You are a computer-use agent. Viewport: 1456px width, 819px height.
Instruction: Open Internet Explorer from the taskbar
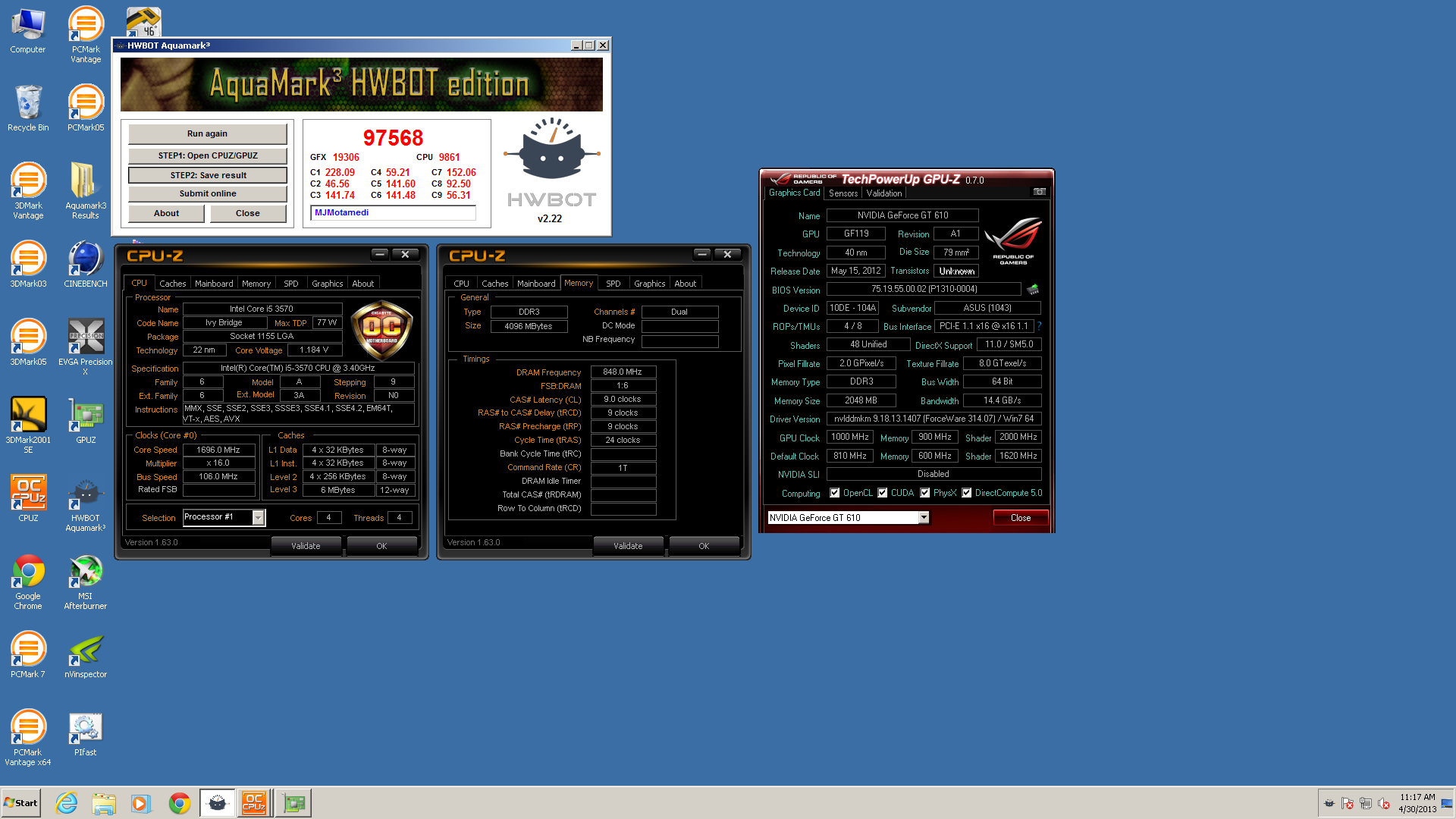66,803
